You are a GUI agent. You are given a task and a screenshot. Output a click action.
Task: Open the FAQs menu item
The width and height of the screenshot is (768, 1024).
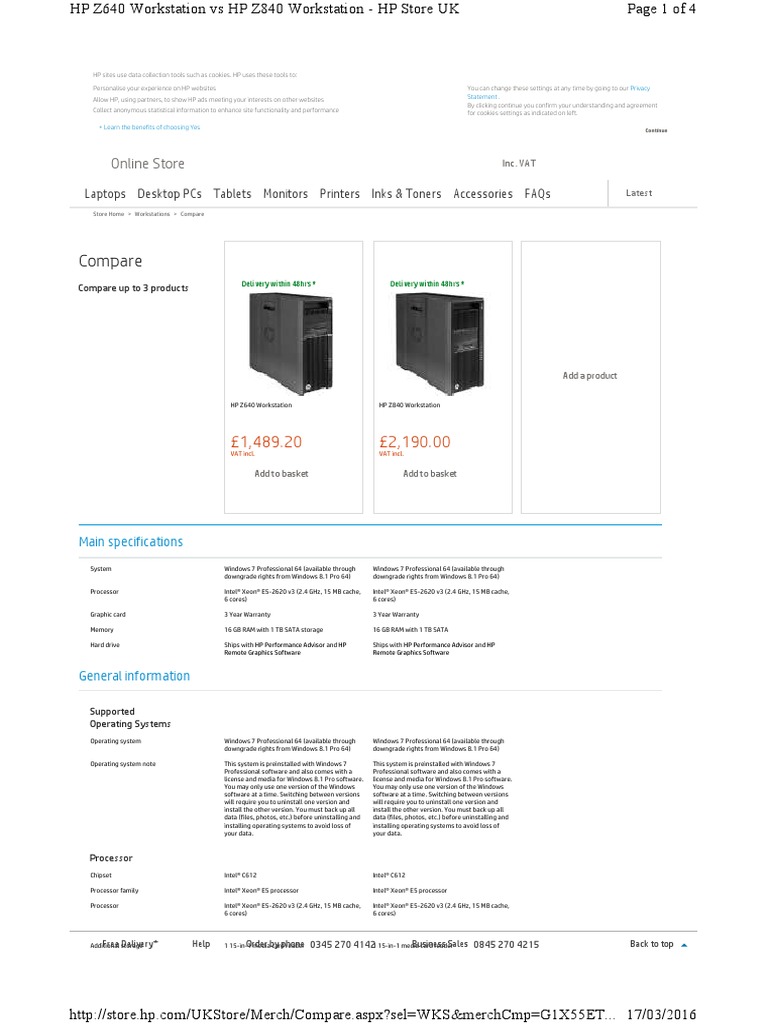coord(537,194)
